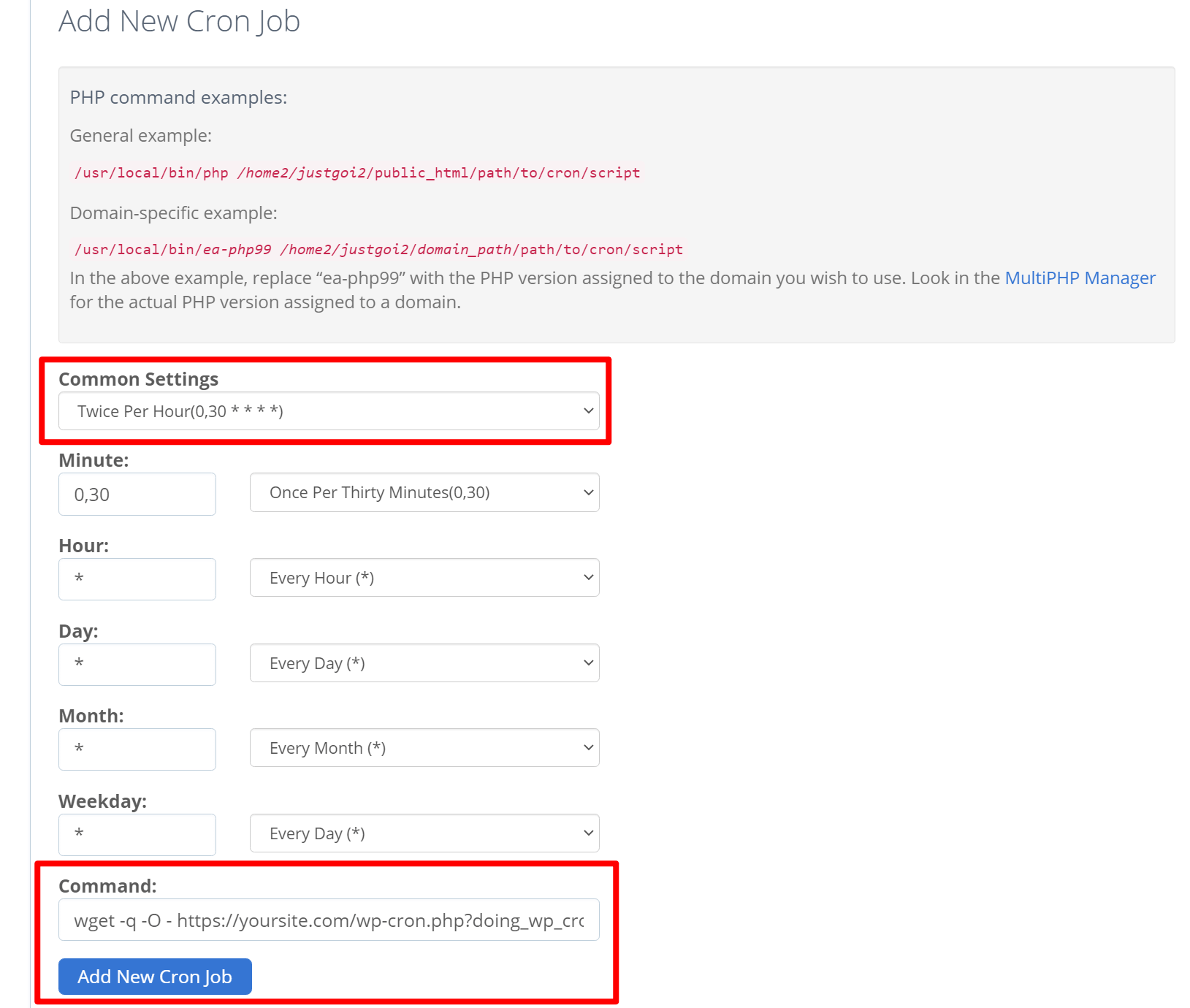
Task: Open the Every Month dropdown
Action: coord(424,747)
